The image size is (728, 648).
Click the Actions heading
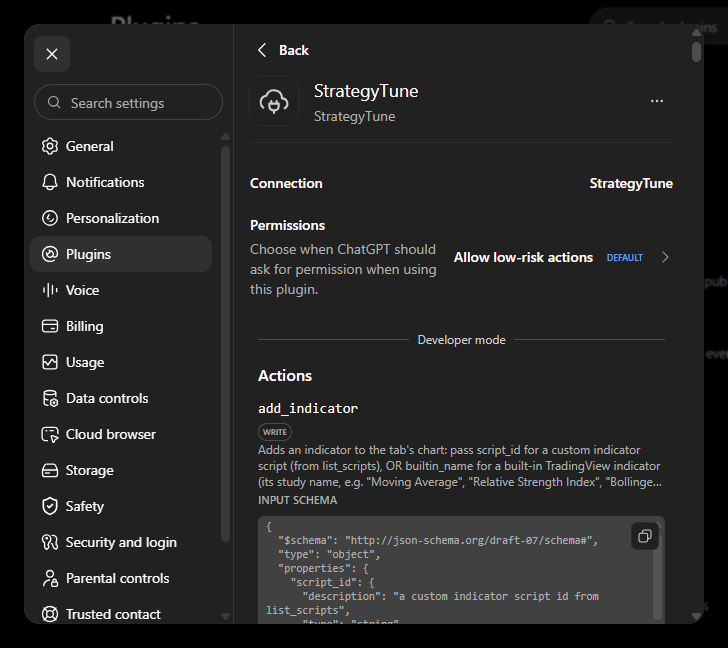pos(285,376)
